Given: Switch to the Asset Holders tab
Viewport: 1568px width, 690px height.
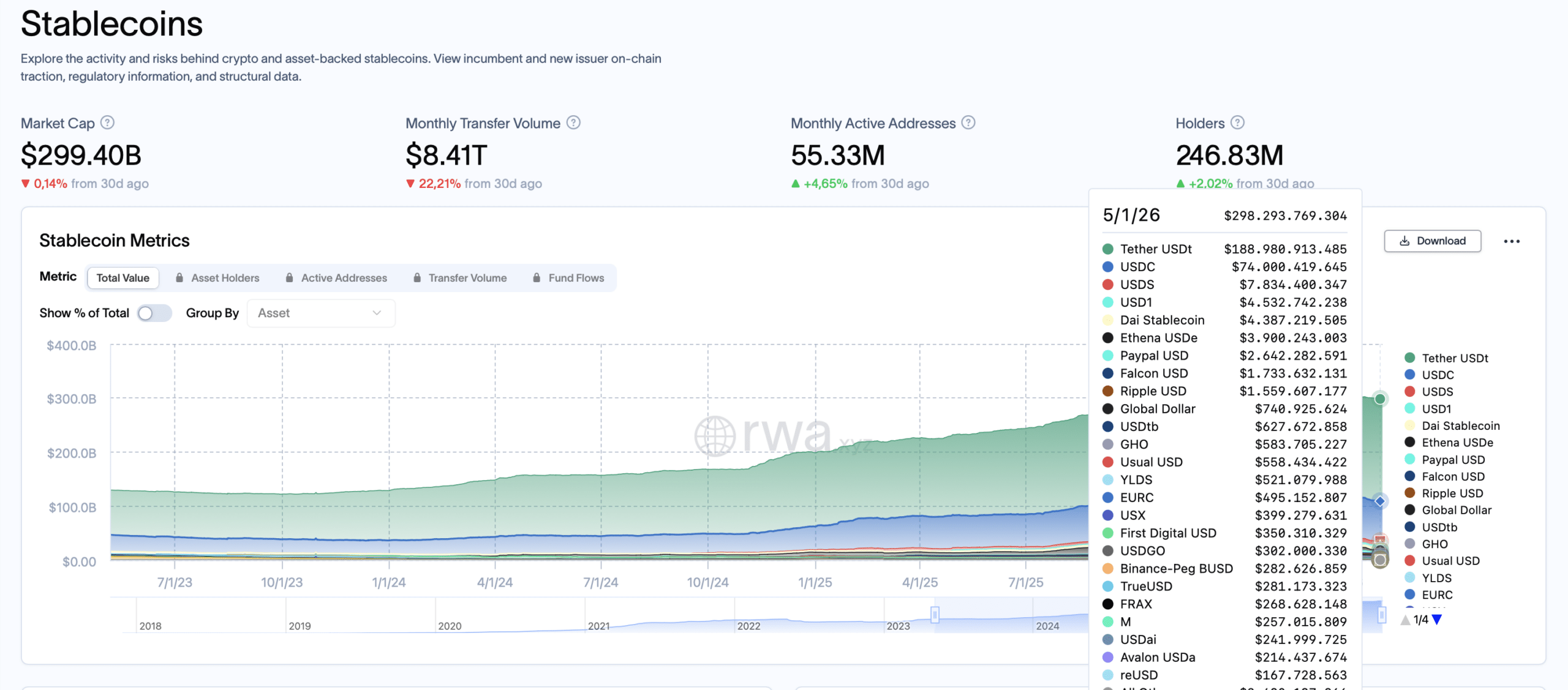Looking at the screenshot, I should point(218,278).
